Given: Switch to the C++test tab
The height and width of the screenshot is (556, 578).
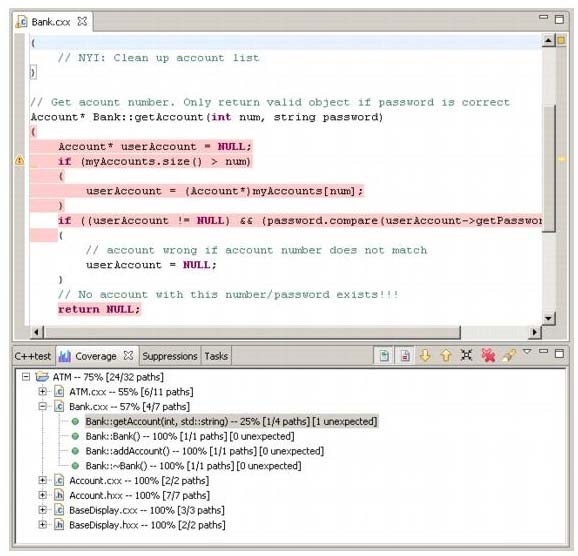Looking at the screenshot, I should click(32, 356).
